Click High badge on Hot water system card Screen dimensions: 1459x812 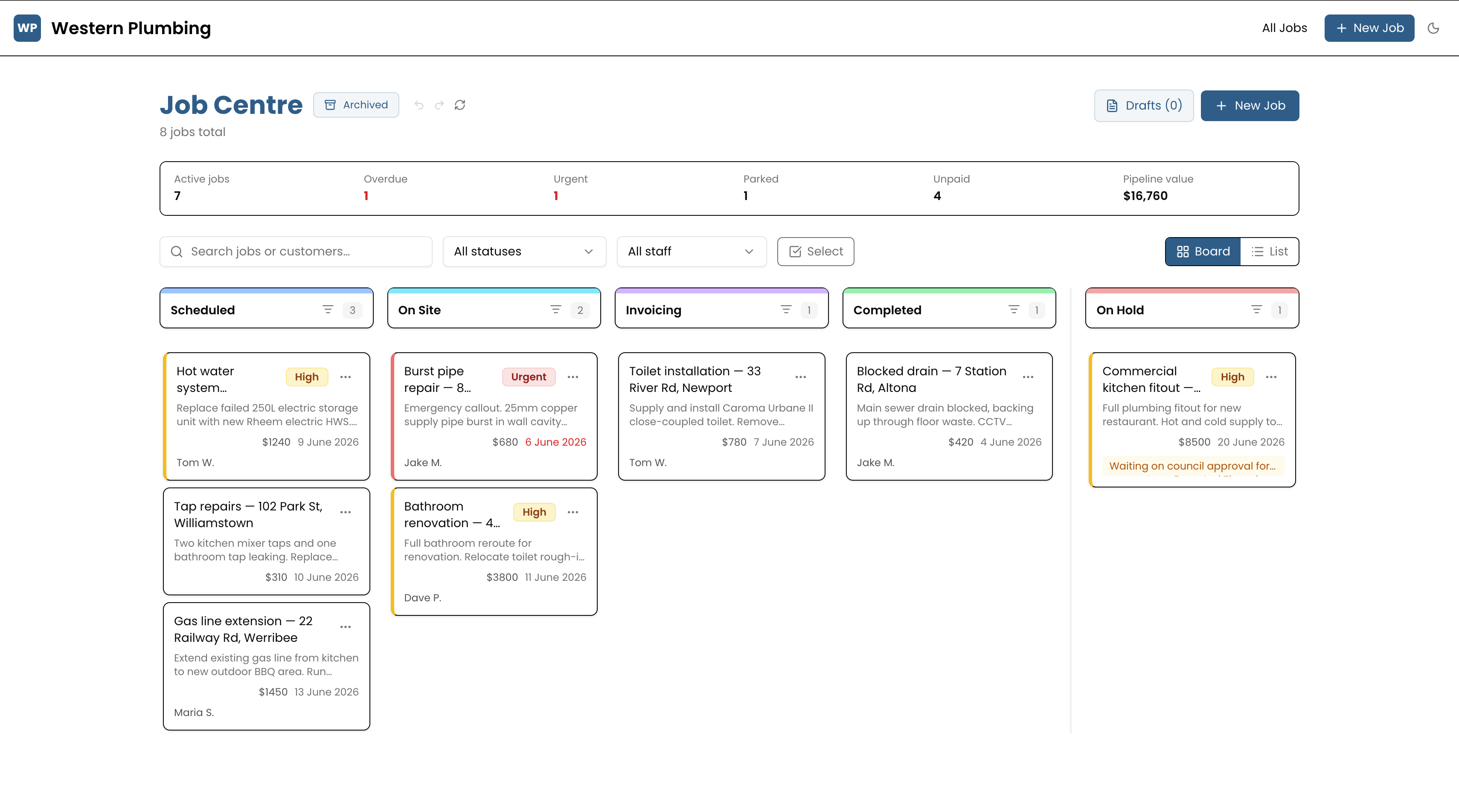[x=306, y=377]
